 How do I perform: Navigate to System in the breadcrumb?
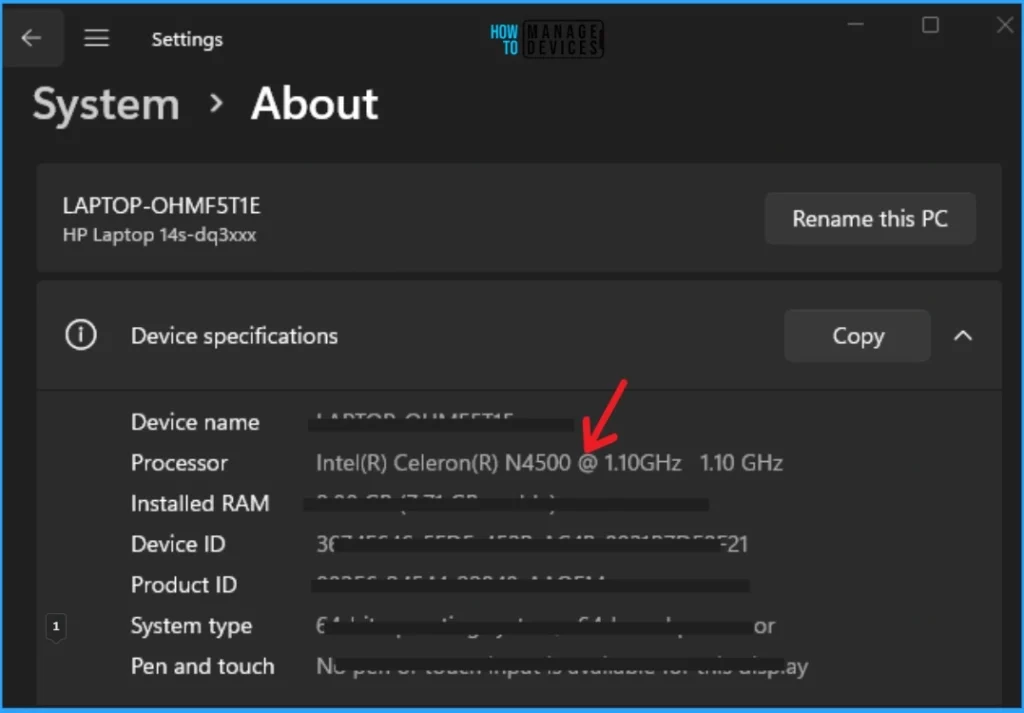pyautogui.click(x=106, y=104)
